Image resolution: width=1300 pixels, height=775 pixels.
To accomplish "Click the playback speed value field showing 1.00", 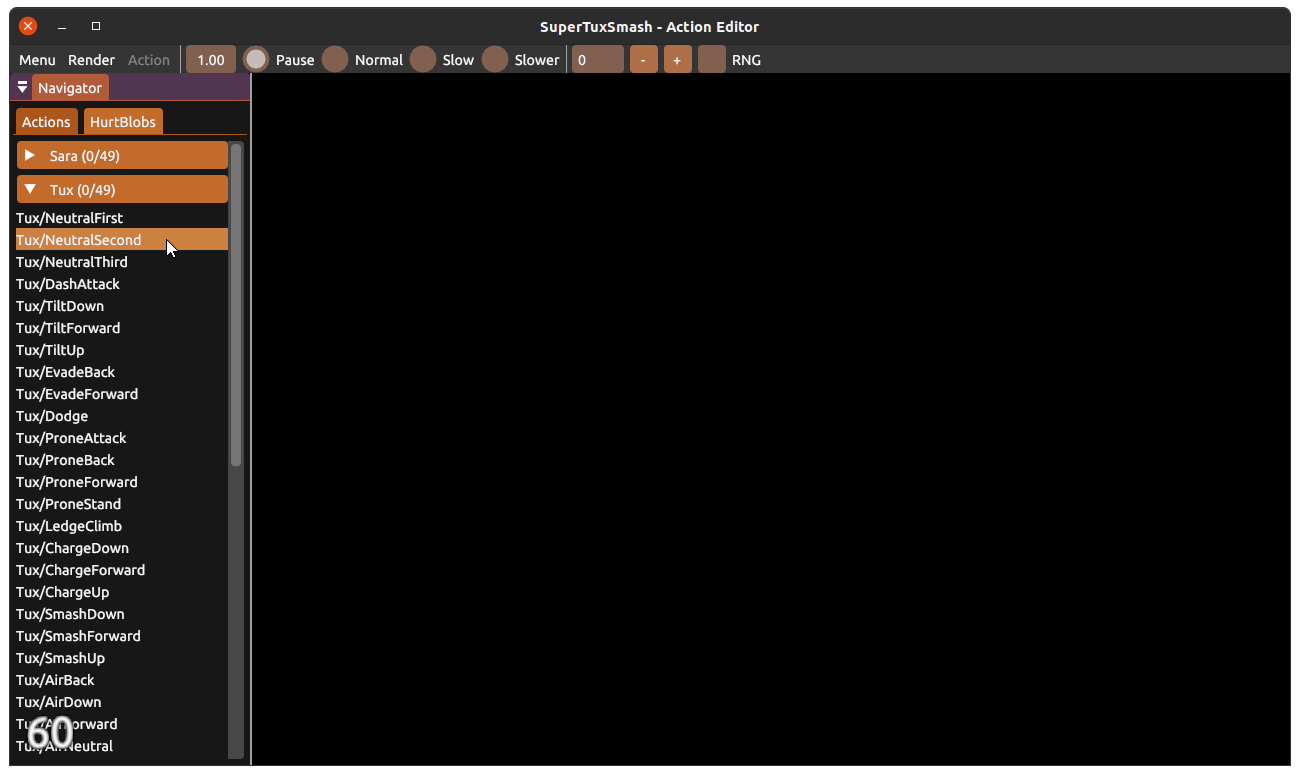I will coord(210,59).
